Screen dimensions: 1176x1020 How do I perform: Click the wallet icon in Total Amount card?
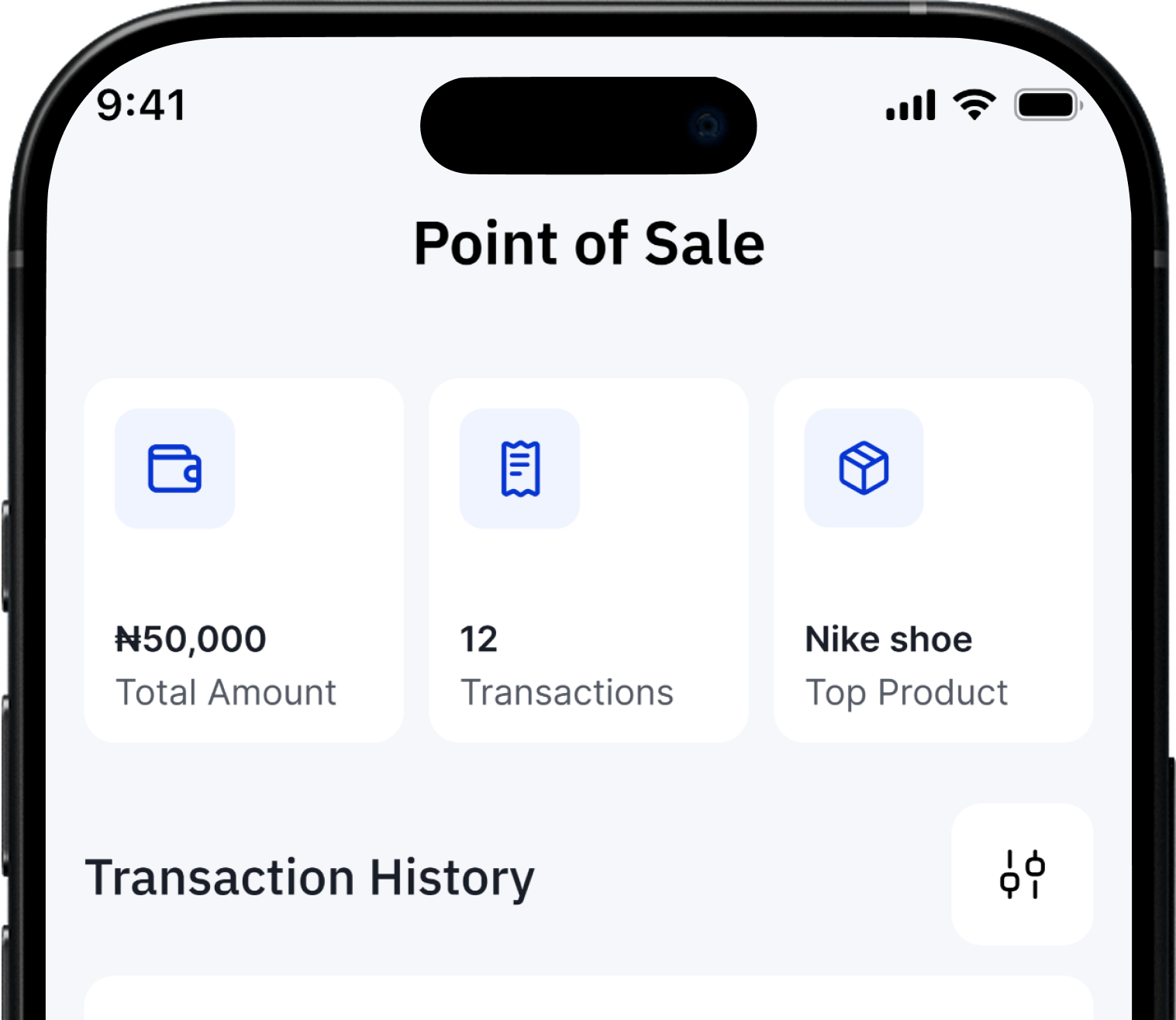174,468
